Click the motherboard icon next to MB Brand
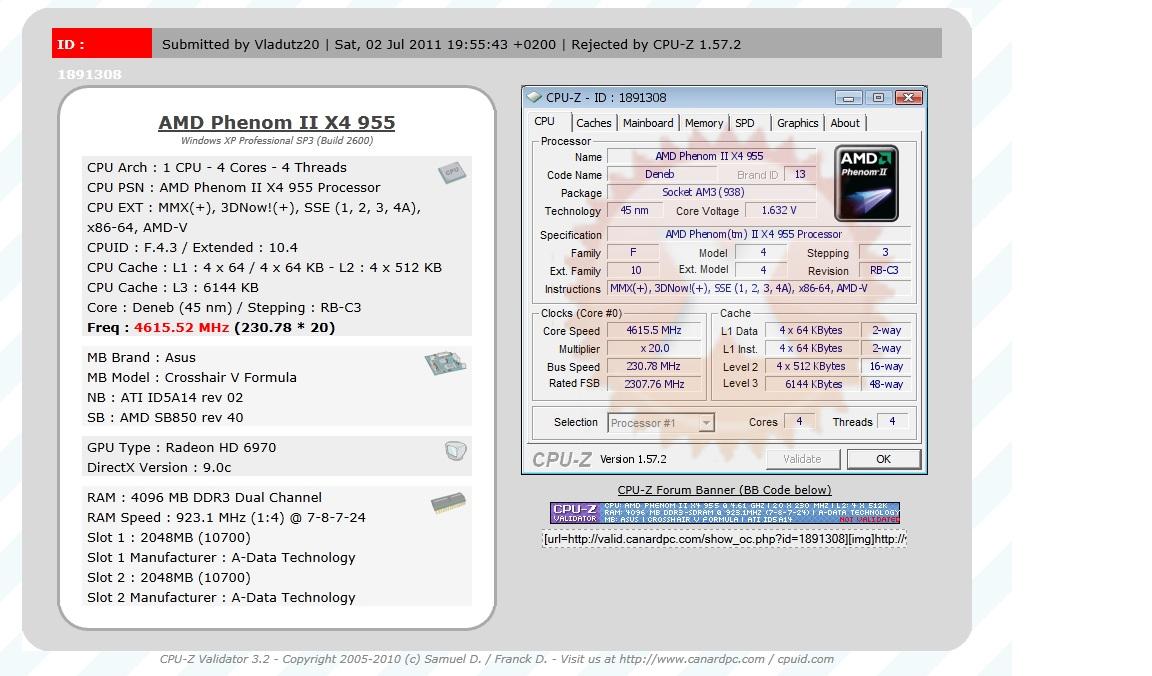 click(x=445, y=363)
